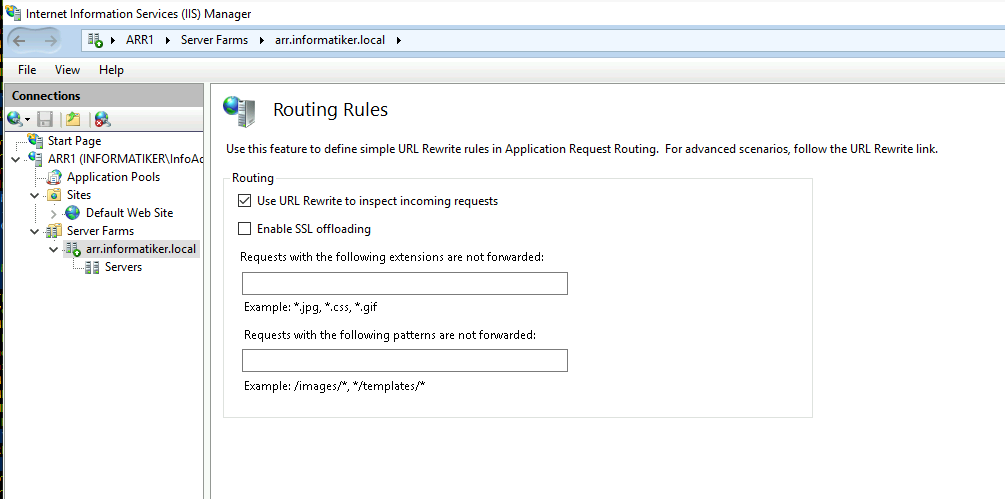Viewport: 1005px width, 499px height.
Task: Click the Back navigation arrow
Action: click(19, 40)
